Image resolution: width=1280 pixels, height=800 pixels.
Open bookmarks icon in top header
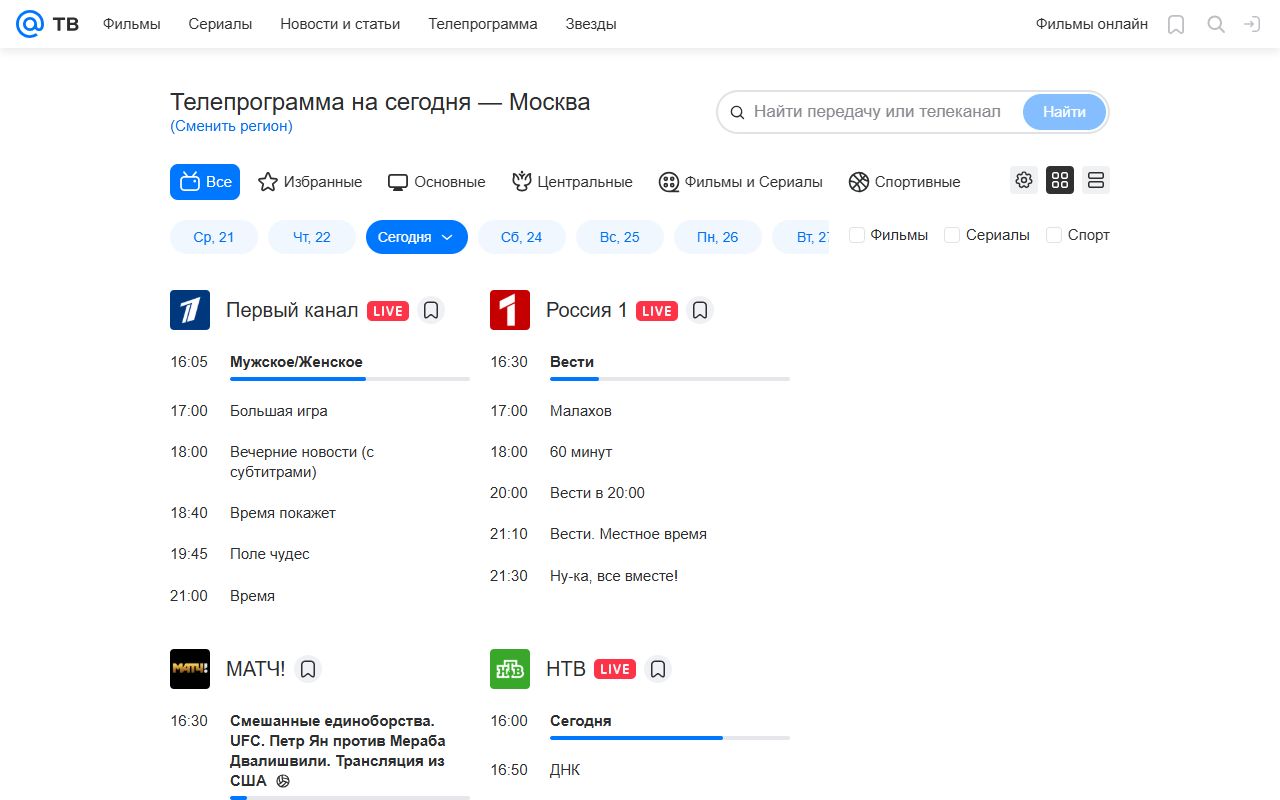1176,24
